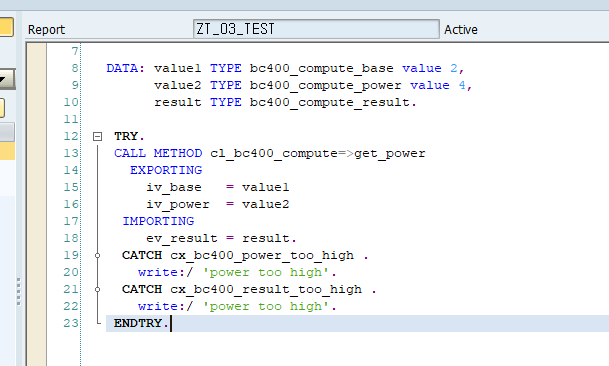
Task: Click 'ev_result' on line 18
Action: tap(181, 238)
